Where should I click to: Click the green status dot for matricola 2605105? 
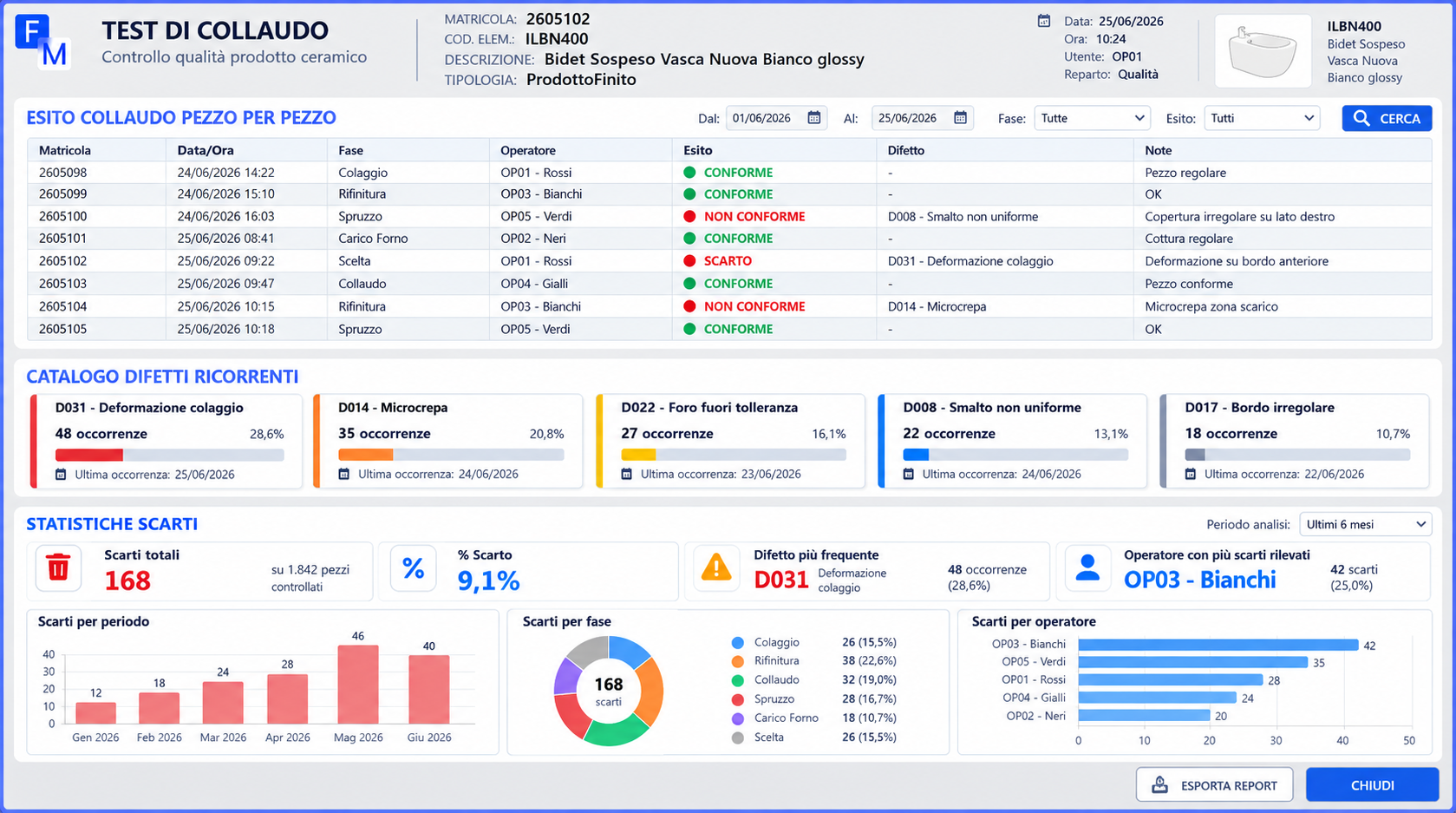click(689, 329)
